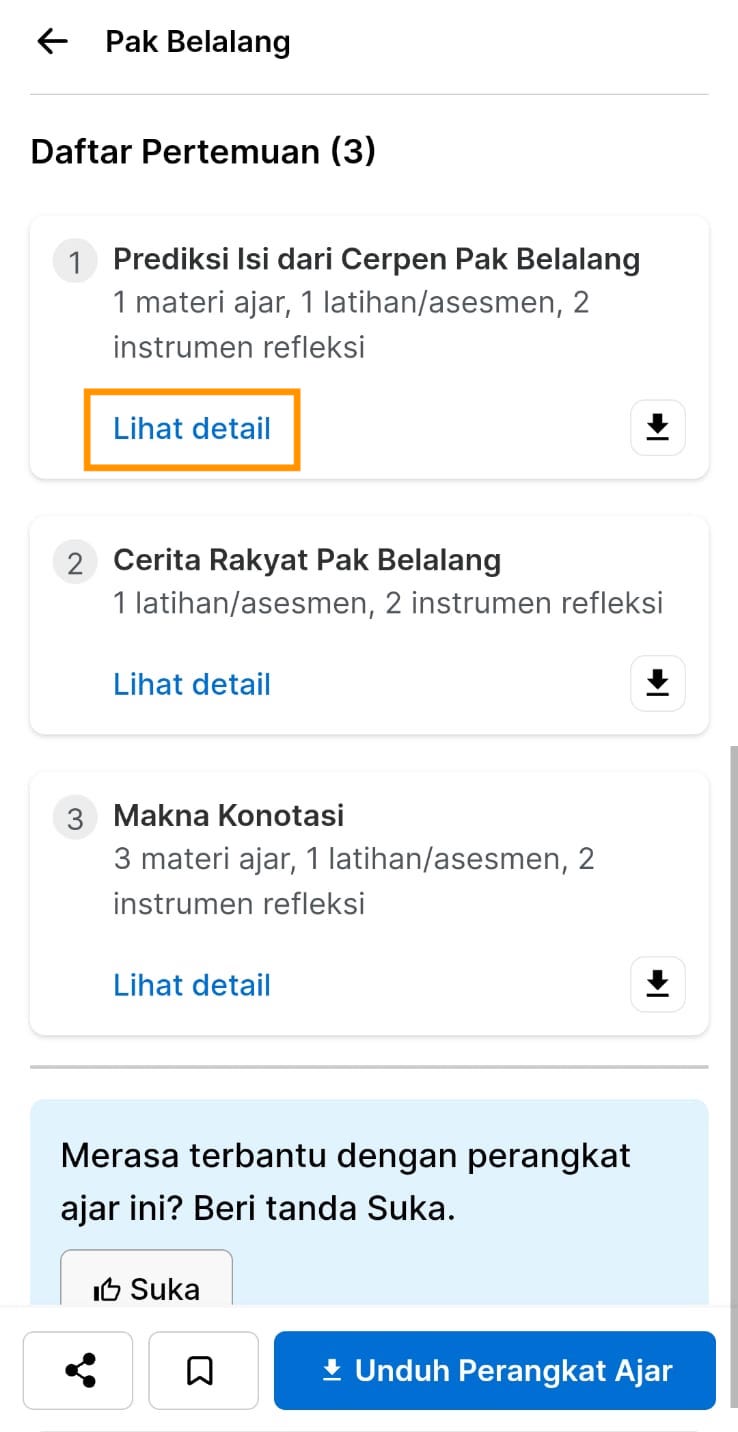738x1432 pixels.
Task: Download meeting 1 Prediksi Isi dari Cerpen
Action: tap(657, 428)
